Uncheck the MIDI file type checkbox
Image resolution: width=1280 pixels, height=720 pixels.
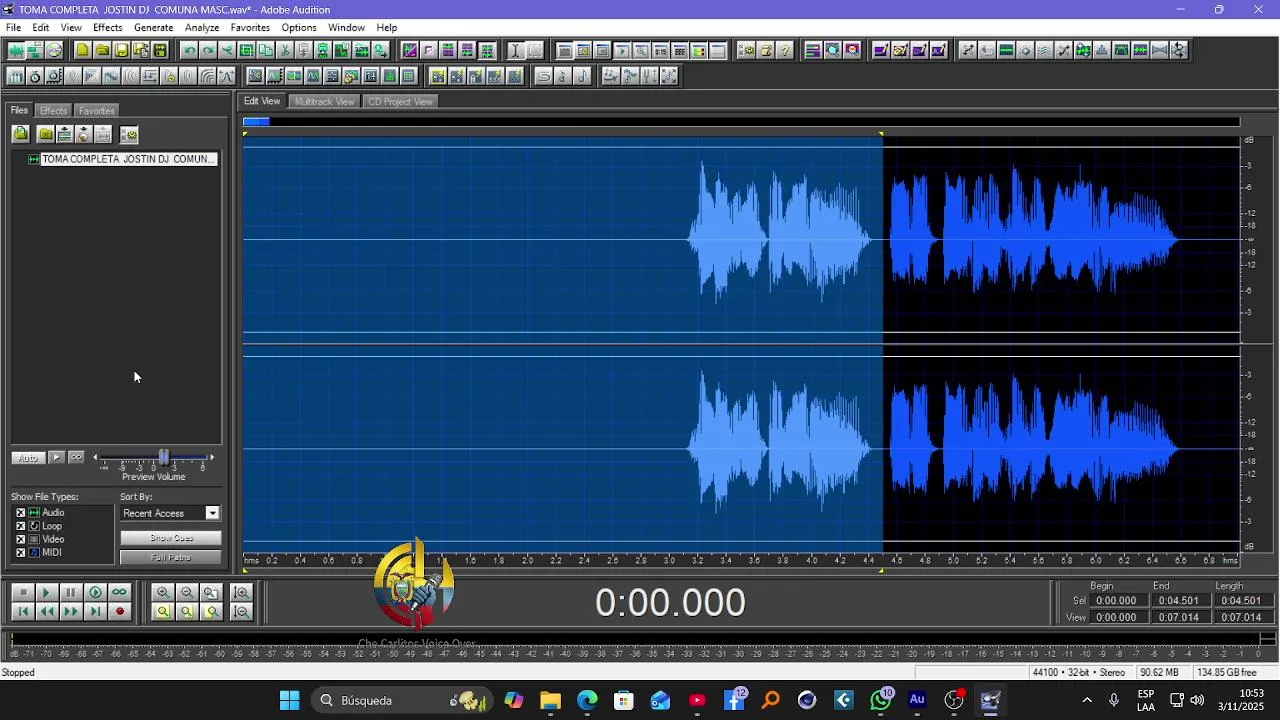coord(20,552)
